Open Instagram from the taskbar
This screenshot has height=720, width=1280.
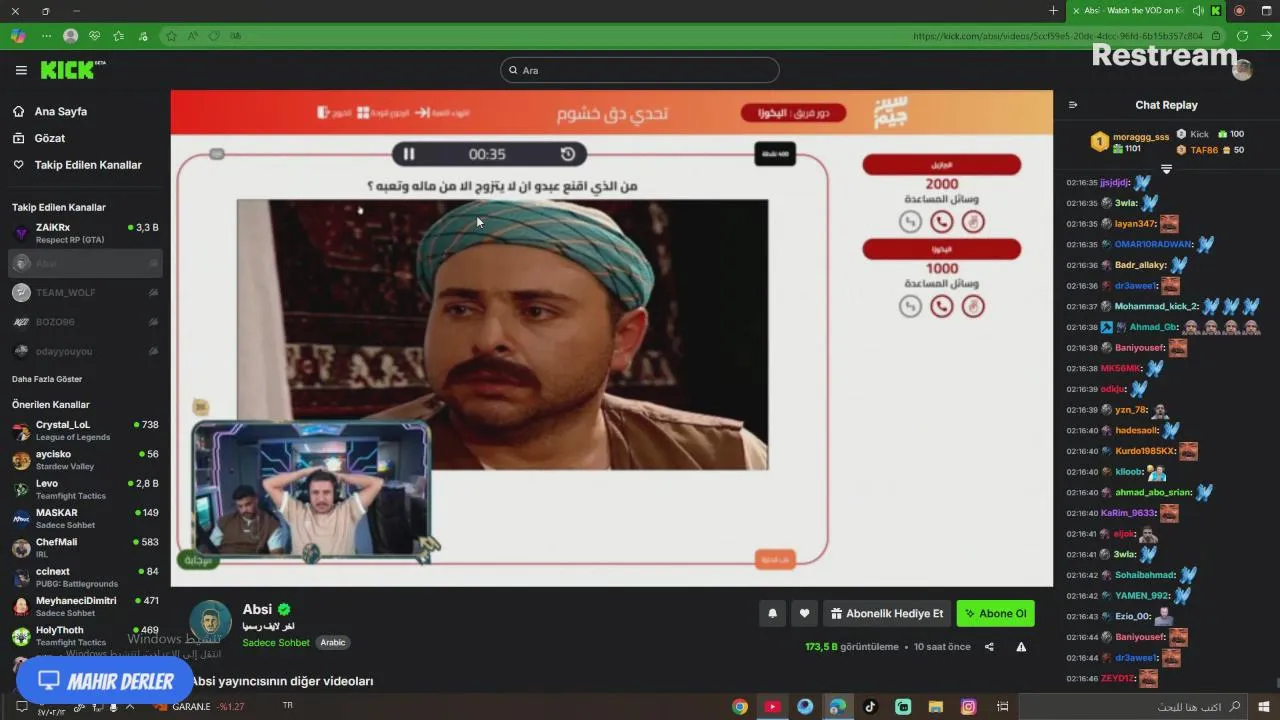(x=968, y=707)
